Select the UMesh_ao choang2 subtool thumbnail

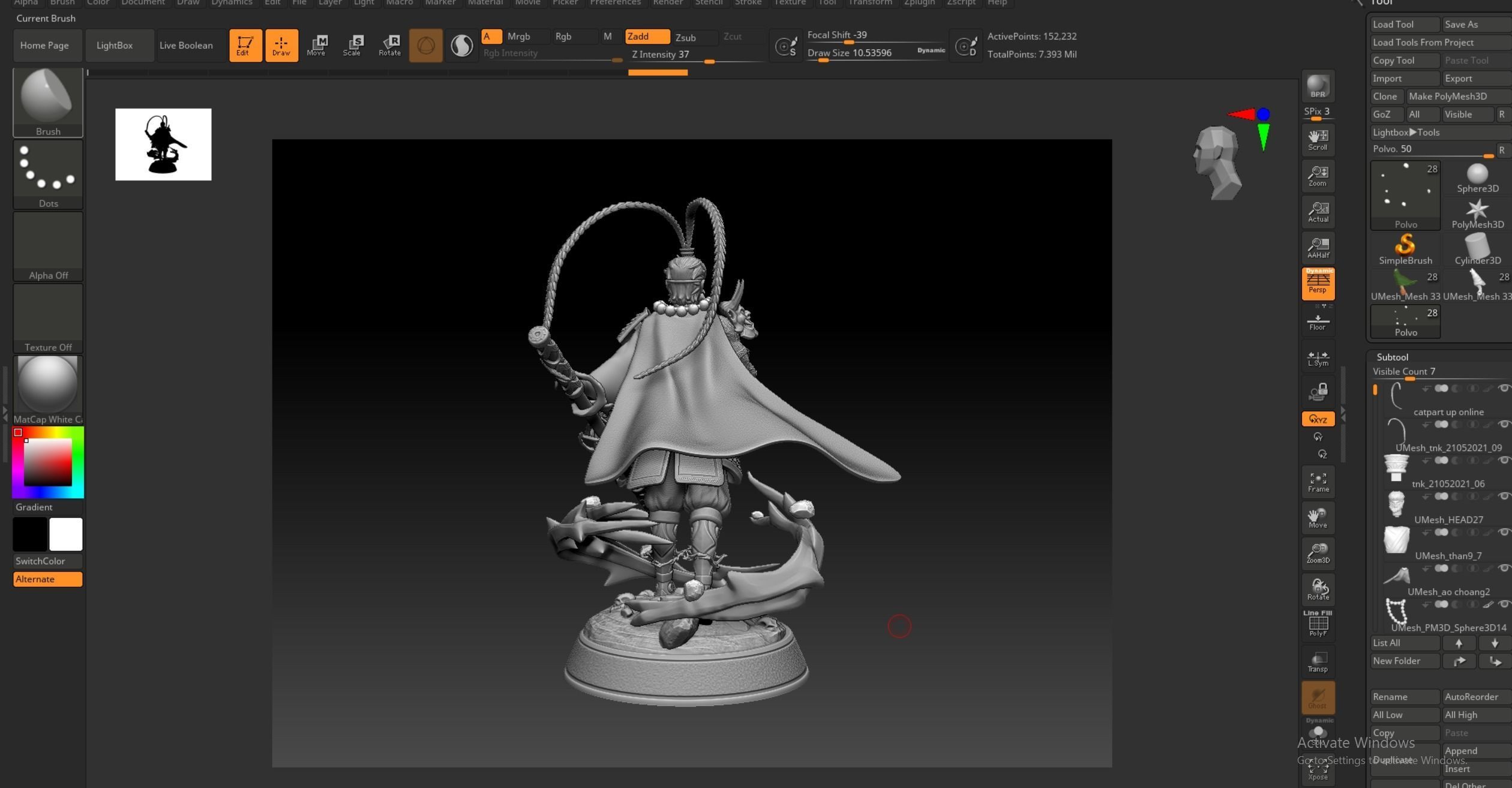[x=1396, y=576]
